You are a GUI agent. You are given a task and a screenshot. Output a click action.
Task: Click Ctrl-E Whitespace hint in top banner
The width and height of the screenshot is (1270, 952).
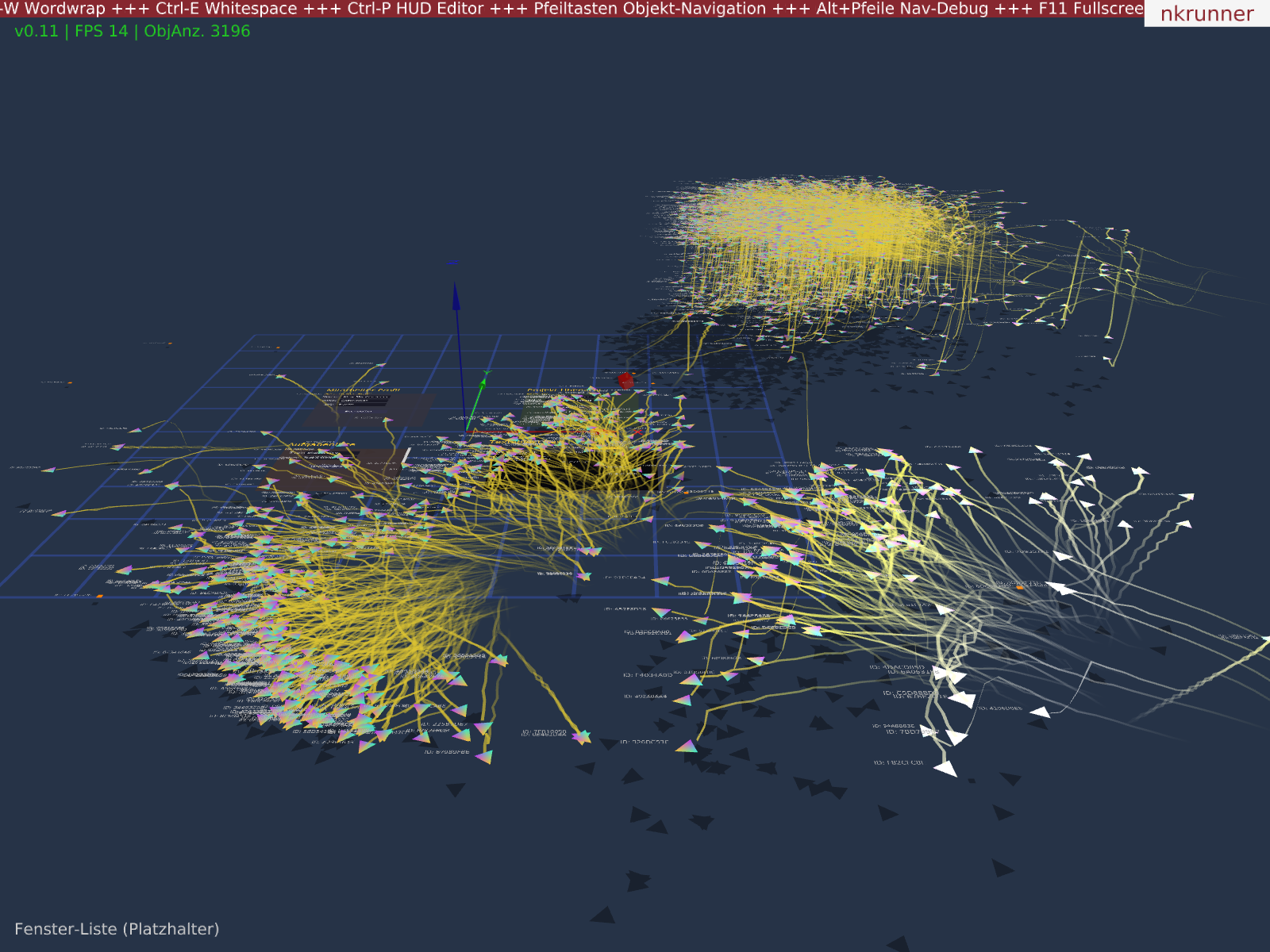(226, 9)
